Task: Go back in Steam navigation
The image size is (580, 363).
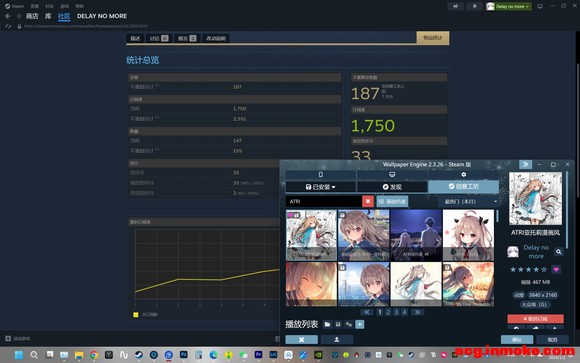Action: [8, 16]
